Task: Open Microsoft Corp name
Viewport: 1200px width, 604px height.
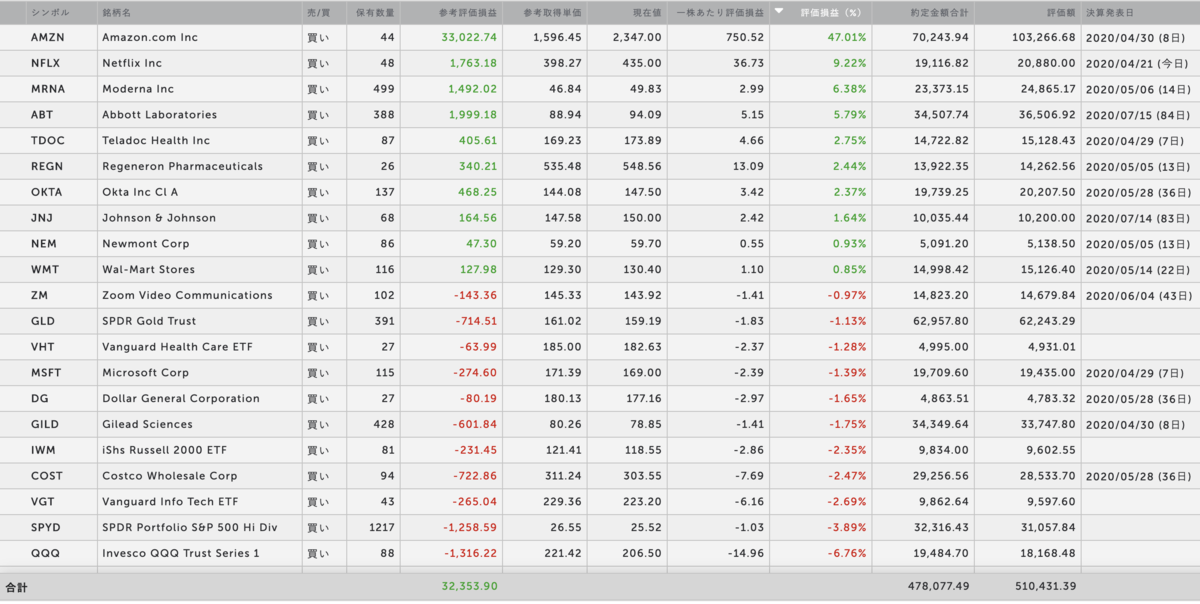Action: [x=145, y=373]
